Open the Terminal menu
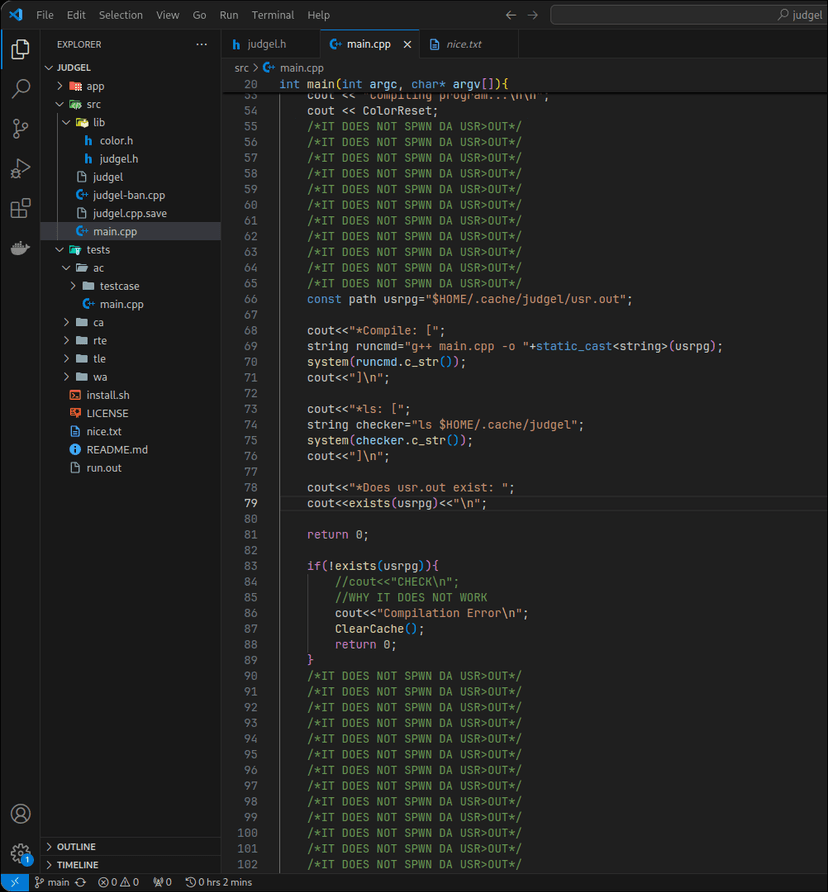Screen dimensions: 828x892 (272, 15)
